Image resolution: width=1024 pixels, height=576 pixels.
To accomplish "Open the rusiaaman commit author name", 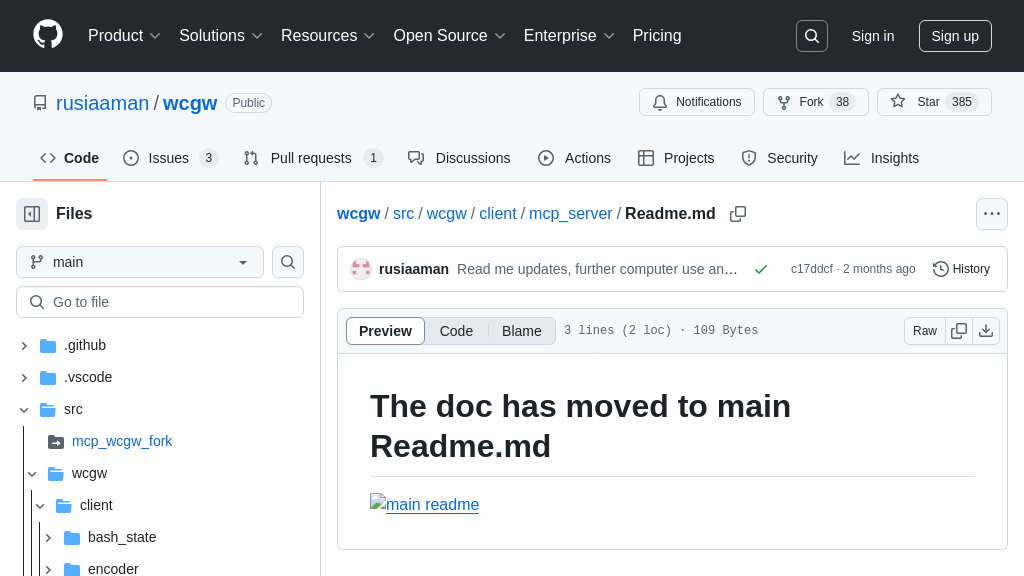I will pos(413,269).
